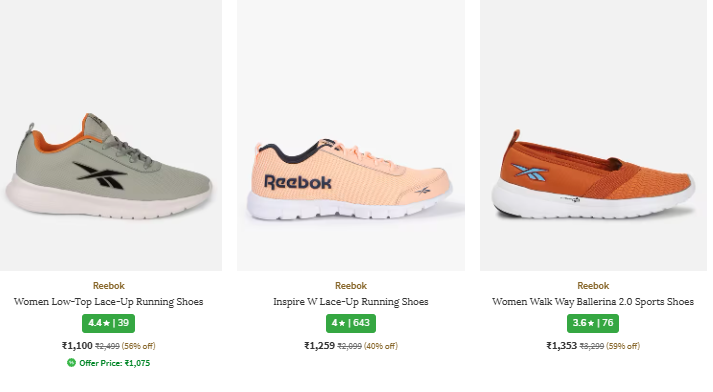Open the peach Reebok Inspire shoe image
The width and height of the screenshot is (713, 392).
[351, 136]
